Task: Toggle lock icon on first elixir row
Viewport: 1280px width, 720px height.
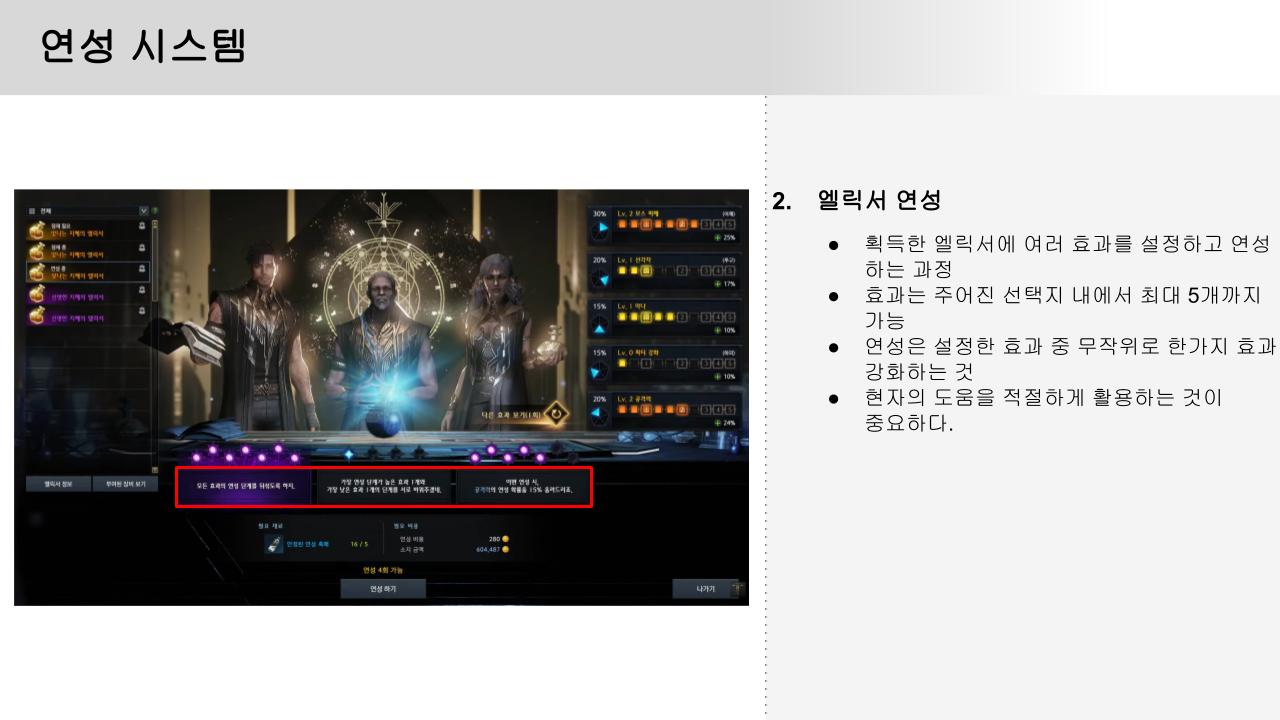Action: click(x=141, y=225)
